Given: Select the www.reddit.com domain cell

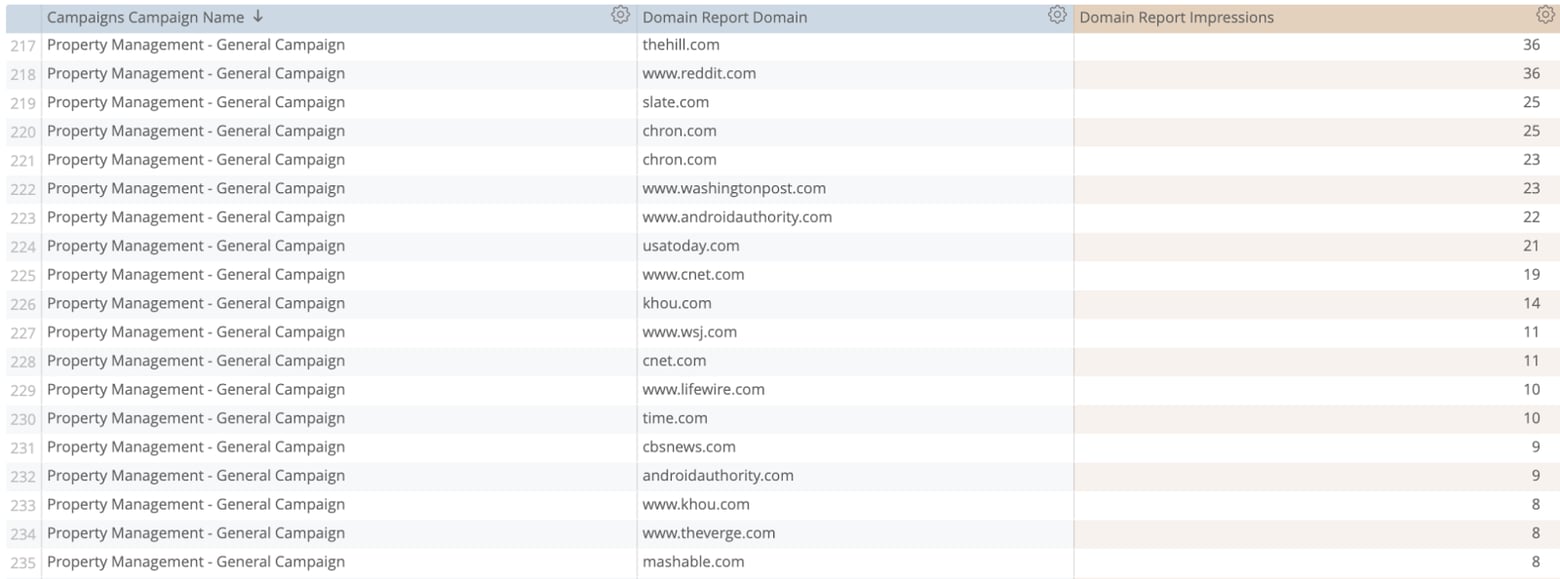Looking at the screenshot, I should [698, 73].
